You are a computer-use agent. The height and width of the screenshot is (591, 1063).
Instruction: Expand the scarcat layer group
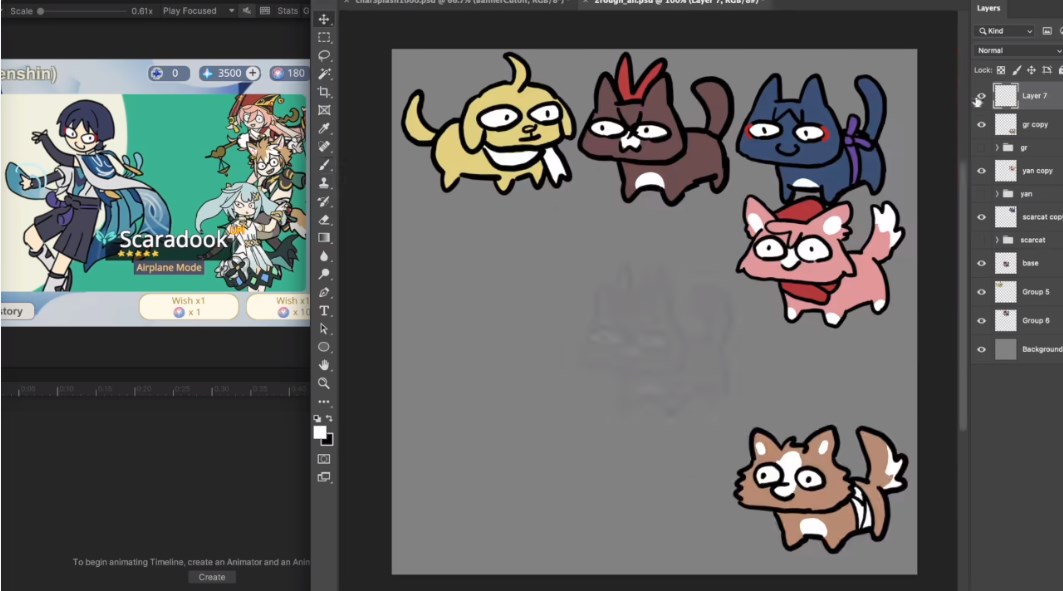[x=997, y=240]
